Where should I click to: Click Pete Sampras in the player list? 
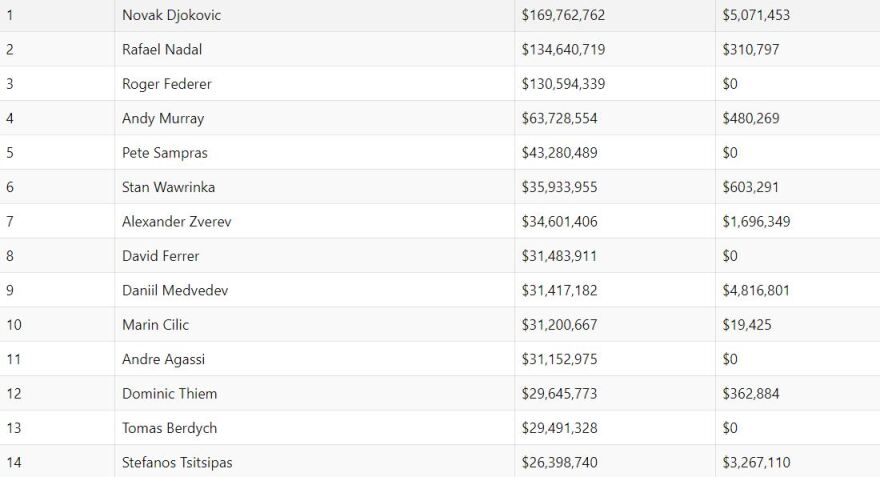[x=165, y=153]
